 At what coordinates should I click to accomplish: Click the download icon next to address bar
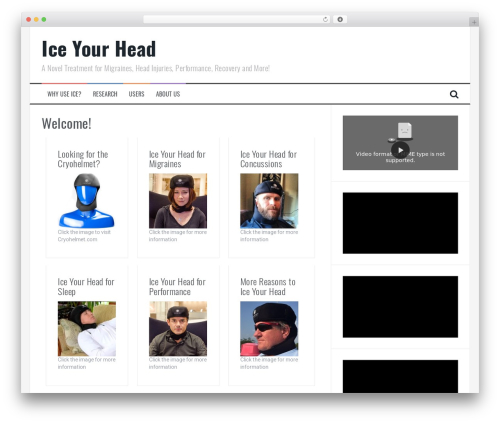click(340, 20)
